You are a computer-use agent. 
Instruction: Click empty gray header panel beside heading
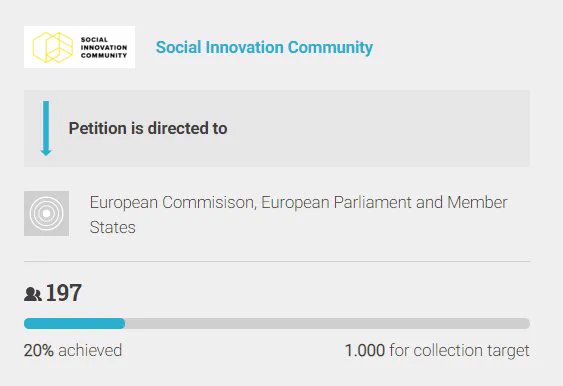point(377,128)
